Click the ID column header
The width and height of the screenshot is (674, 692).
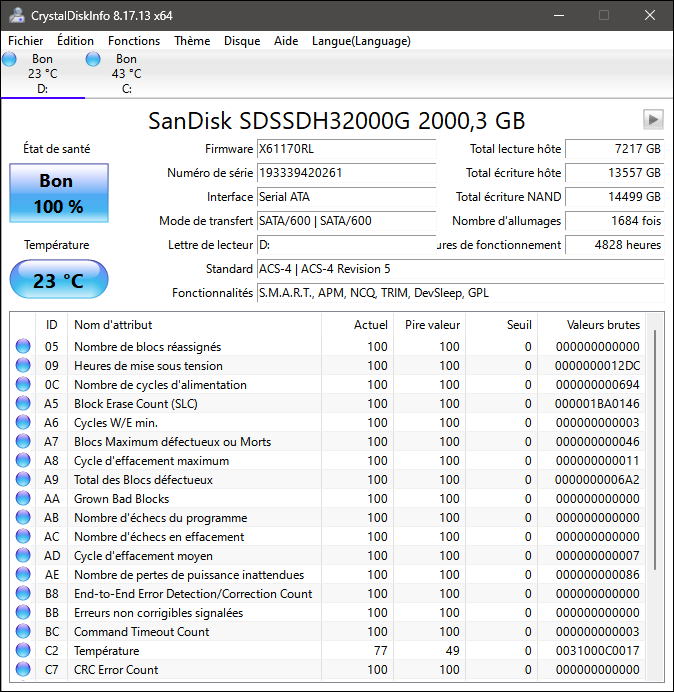(51, 325)
